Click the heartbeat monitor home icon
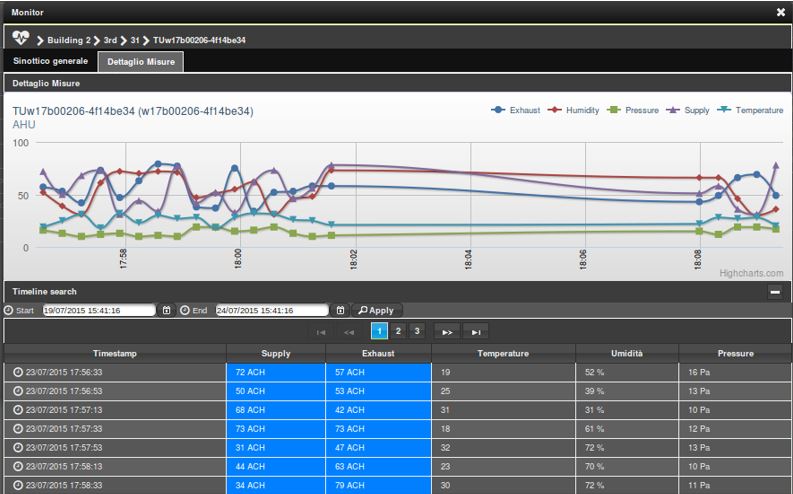The image size is (793, 494). [21, 38]
